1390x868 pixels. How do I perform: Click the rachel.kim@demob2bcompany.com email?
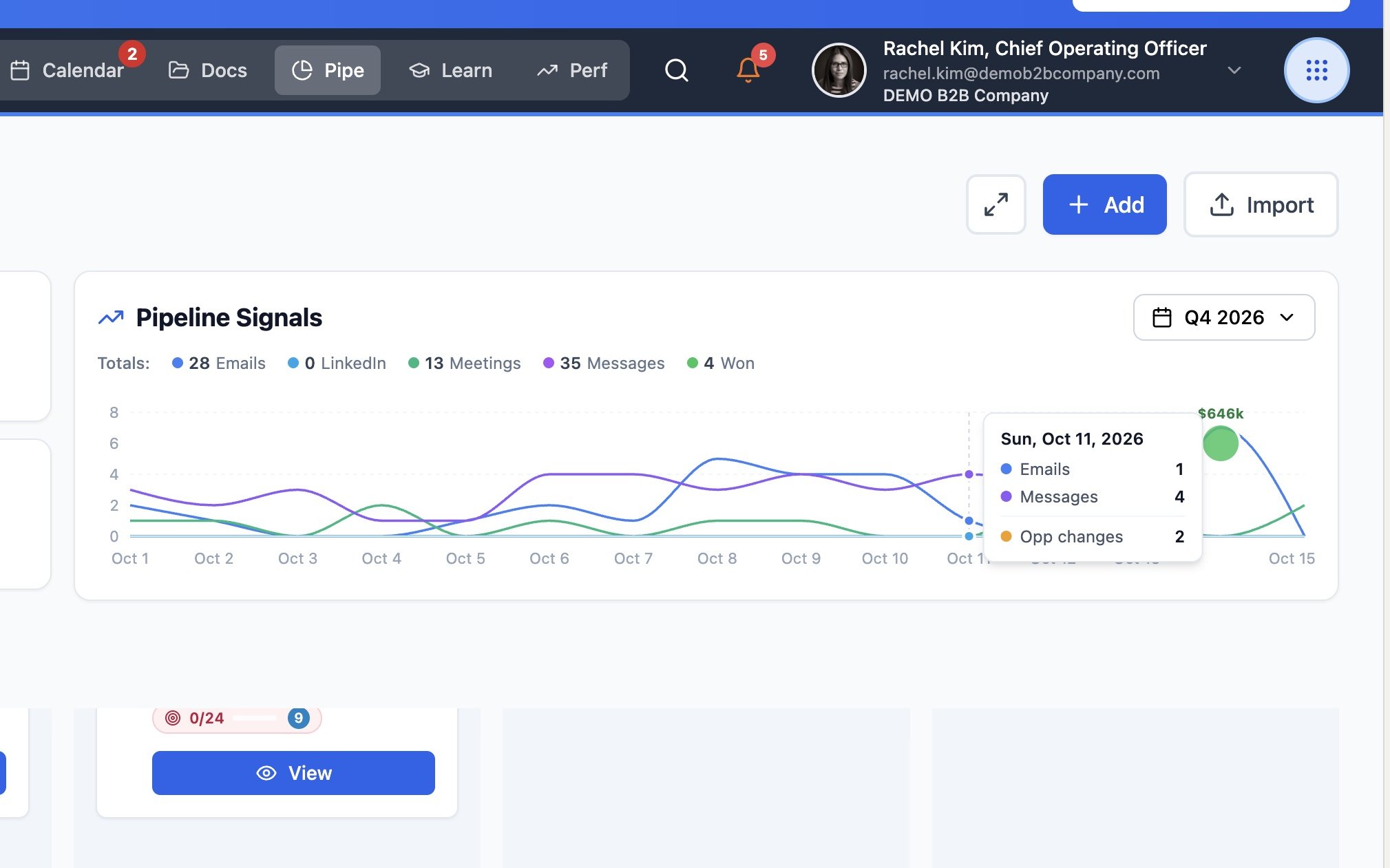[x=1021, y=73]
